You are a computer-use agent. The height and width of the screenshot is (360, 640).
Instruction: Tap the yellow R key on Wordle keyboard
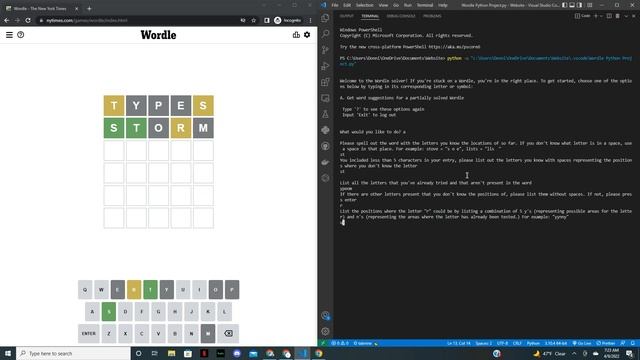tap(134, 289)
